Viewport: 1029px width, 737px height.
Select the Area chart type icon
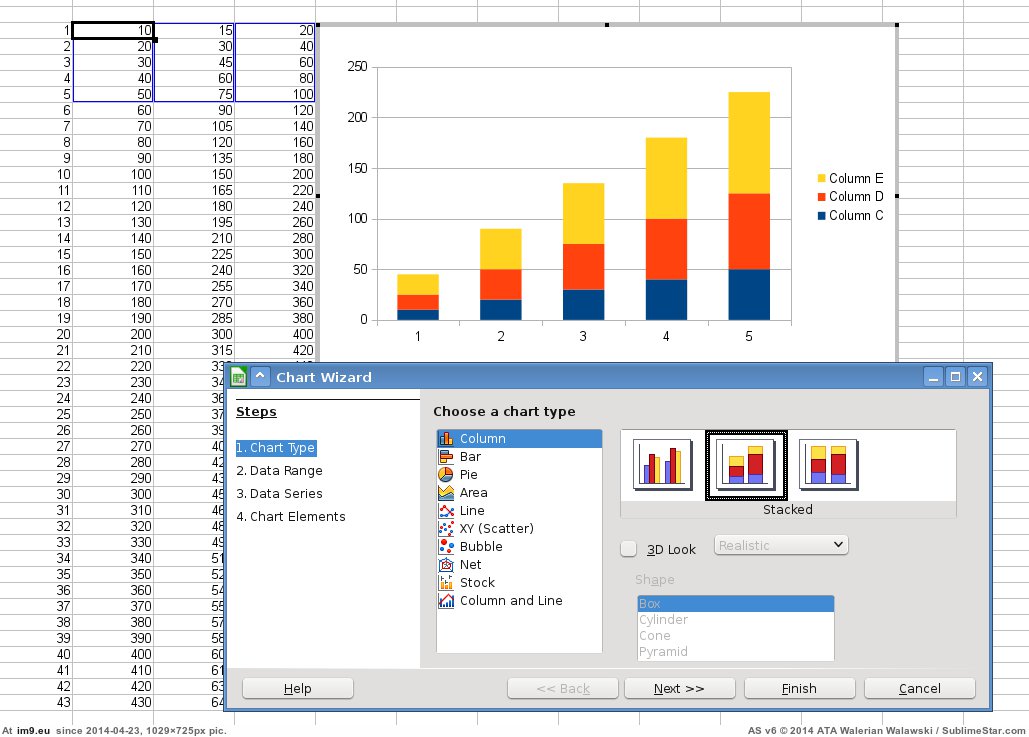click(446, 493)
